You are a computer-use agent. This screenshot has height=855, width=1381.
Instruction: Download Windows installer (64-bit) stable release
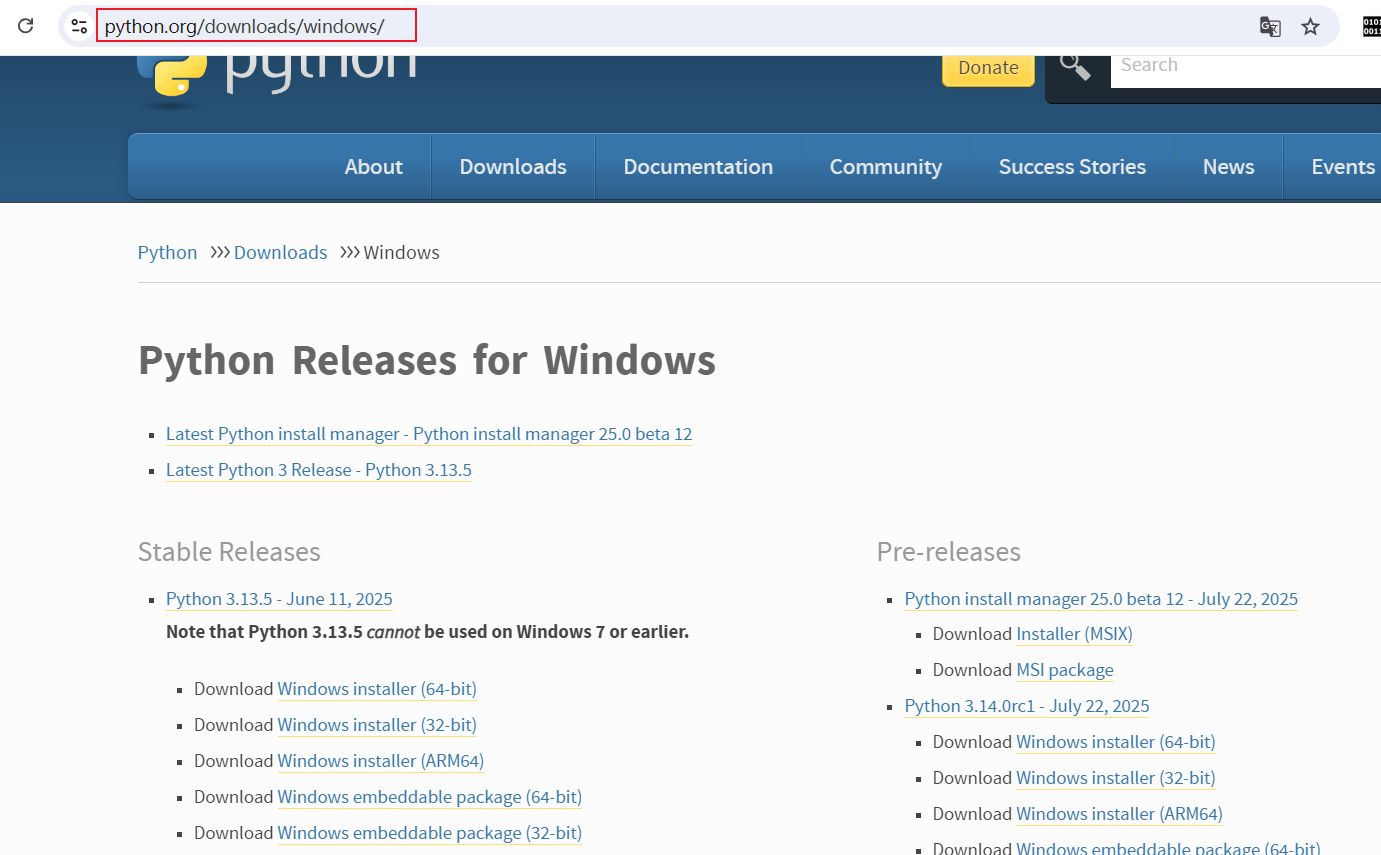click(x=377, y=689)
